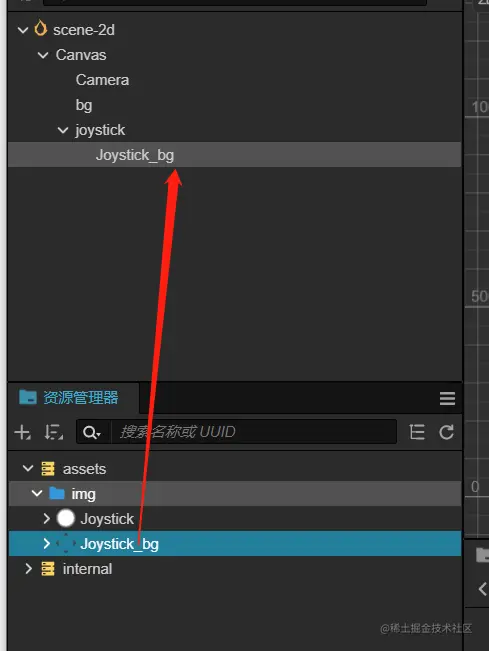The height and width of the screenshot is (651, 489).
Task: Click the search name or UUID field
Action: (254, 432)
